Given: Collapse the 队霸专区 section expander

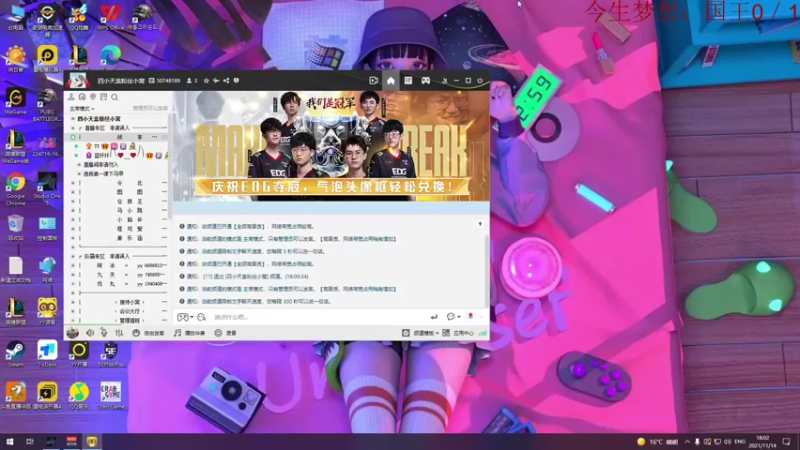Looking at the screenshot, I should 73,256.
